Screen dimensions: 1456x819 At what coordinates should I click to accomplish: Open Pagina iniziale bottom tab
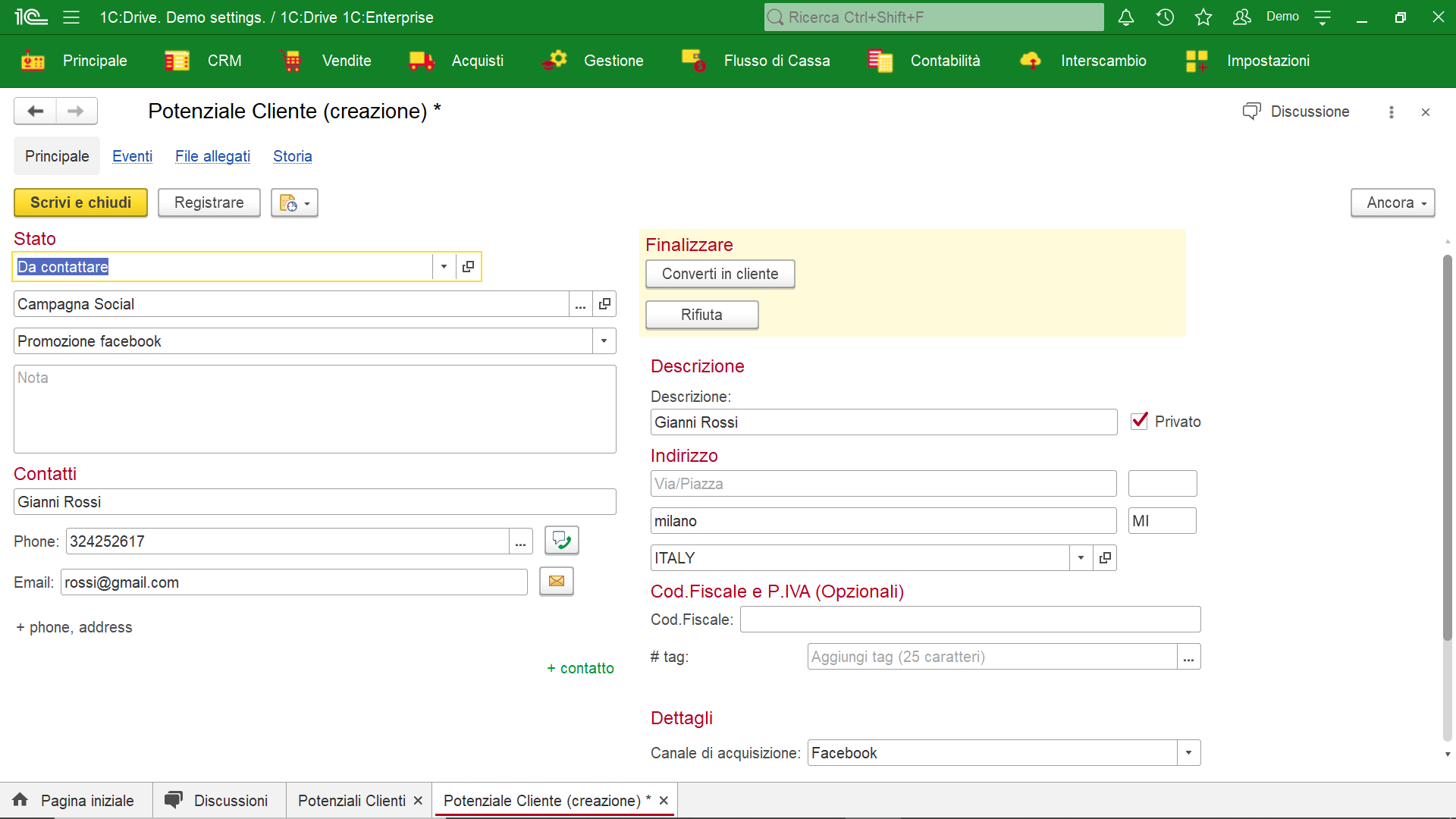(x=75, y=801)
